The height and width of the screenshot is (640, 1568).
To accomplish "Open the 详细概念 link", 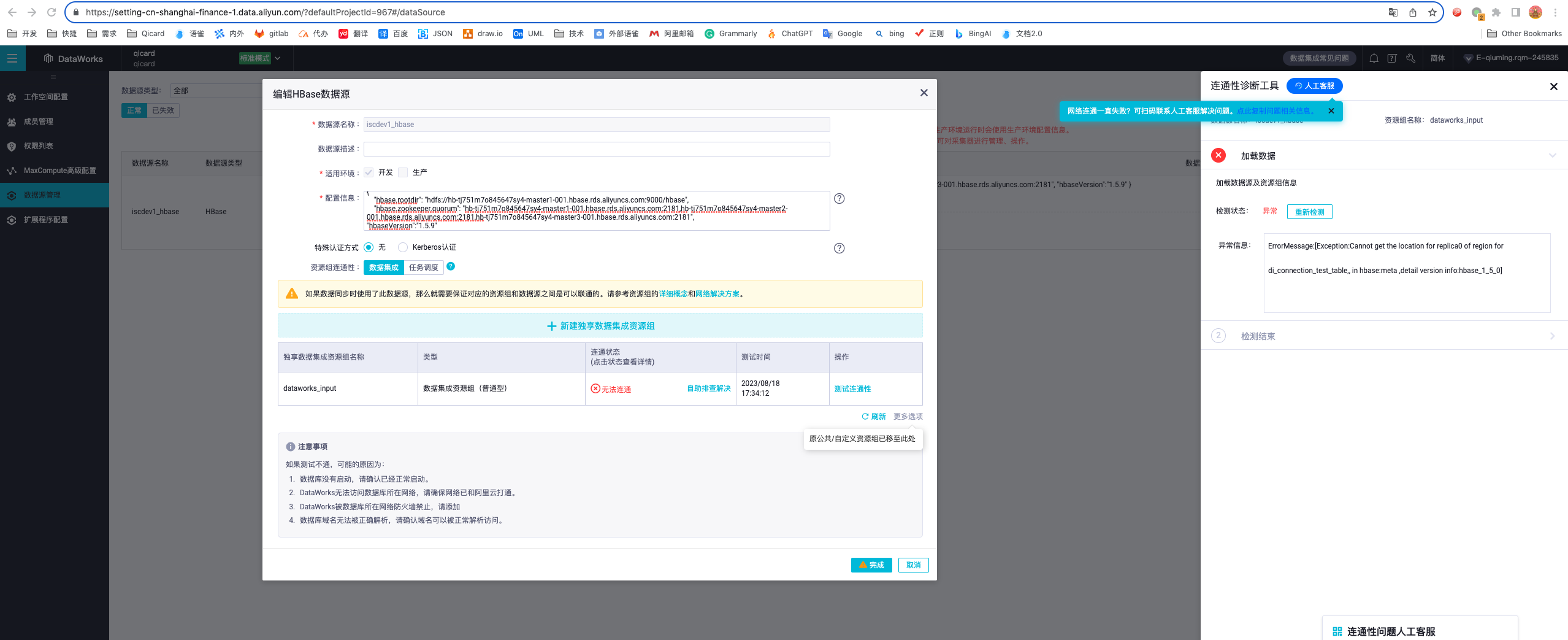I will pyautogui.click(x=673, y=294).
